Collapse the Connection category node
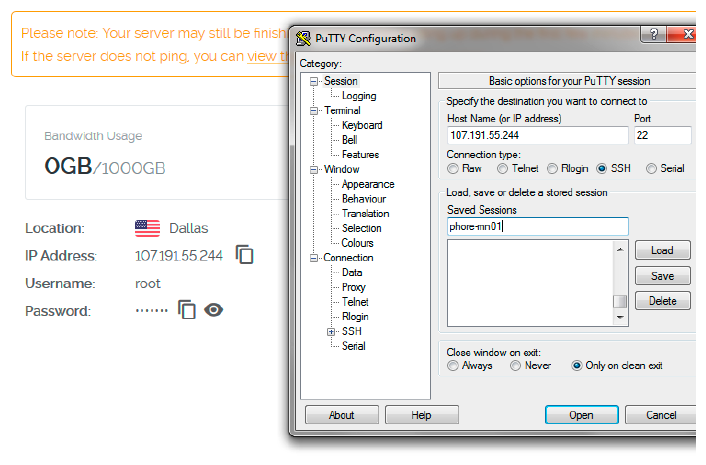The width and height of the screenshot is (706, 465). pos(314,258)
